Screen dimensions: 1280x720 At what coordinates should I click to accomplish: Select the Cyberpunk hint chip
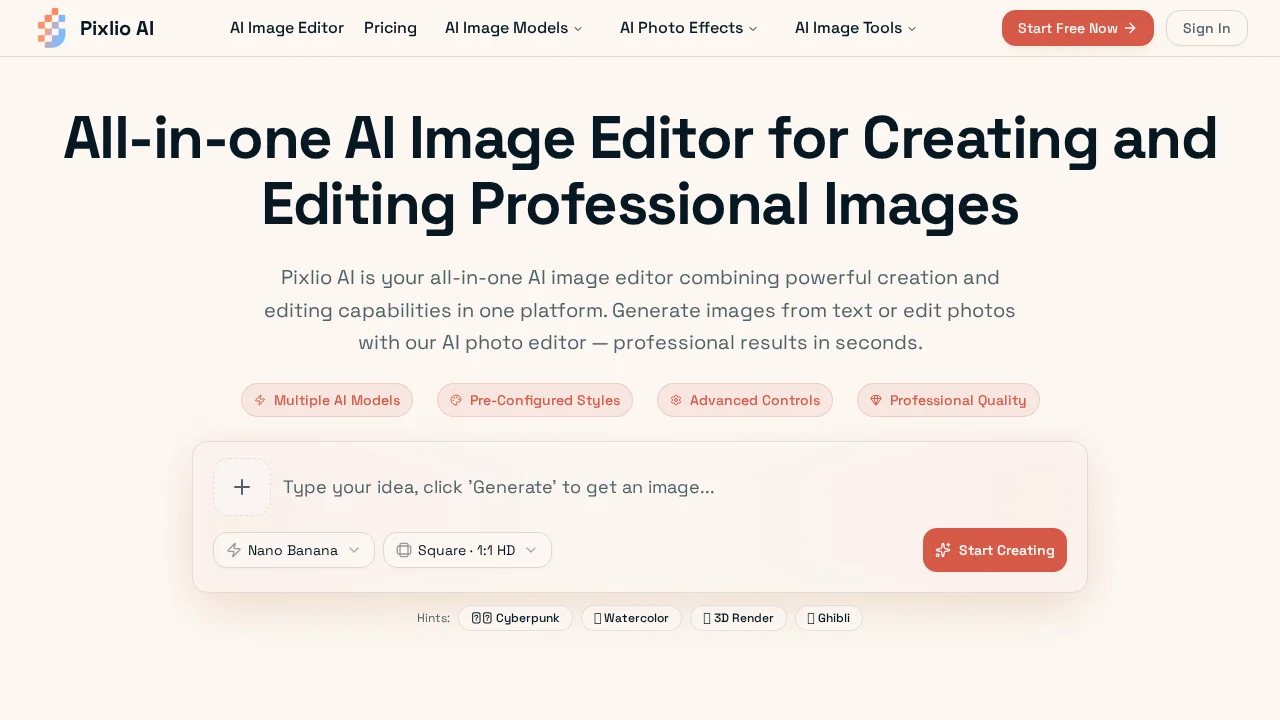[515, 618]
